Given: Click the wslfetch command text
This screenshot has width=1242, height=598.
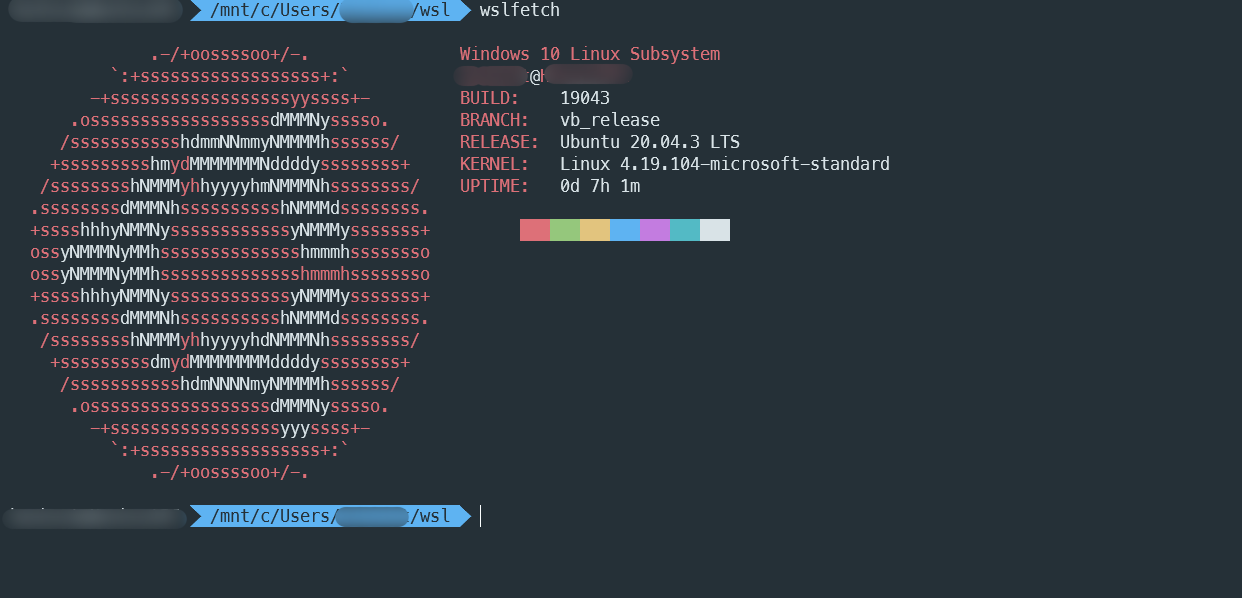Looking at the screenshot, I should [519, 10].
